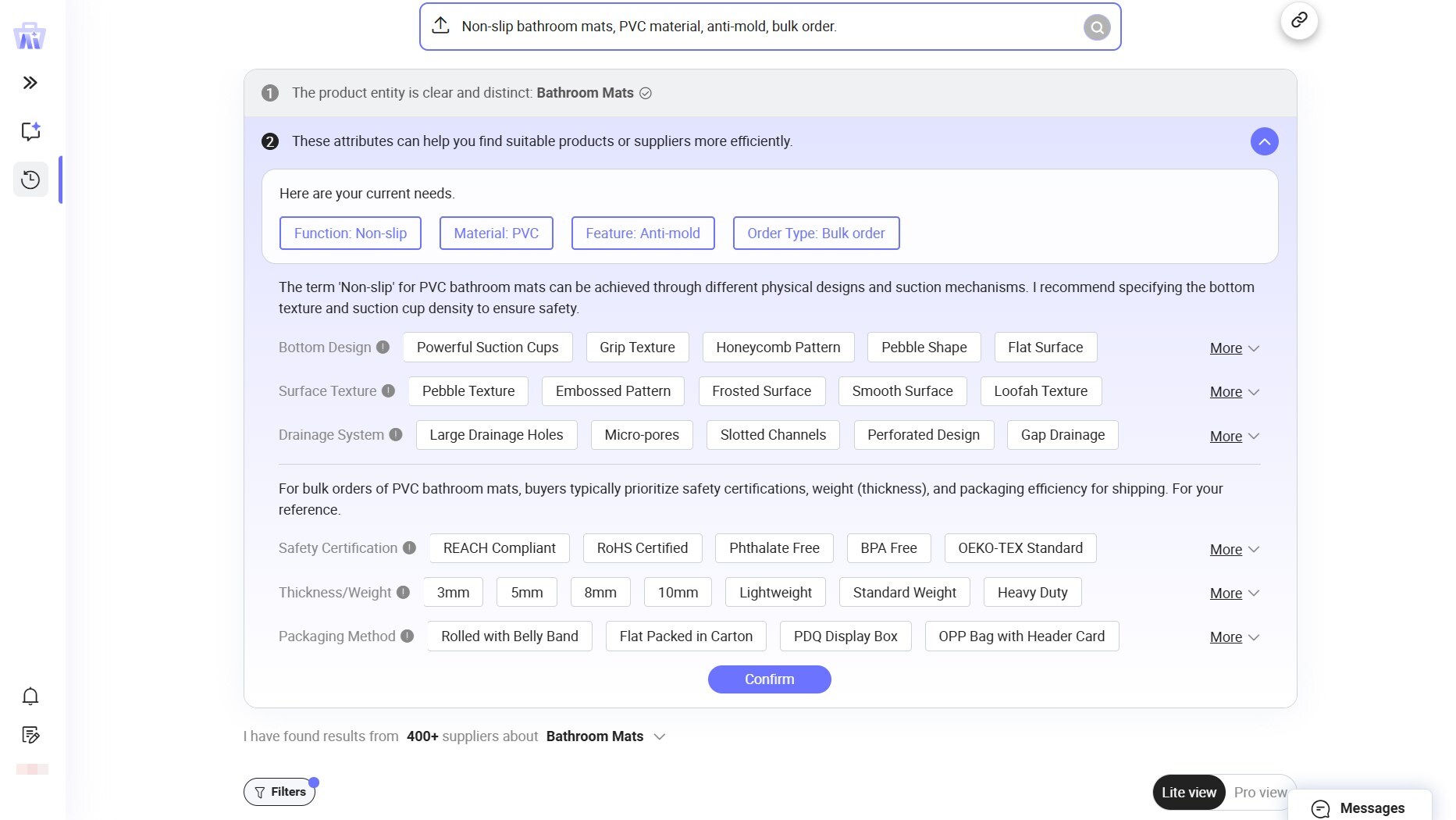Screen dimensions: 1456x820
Task: Click the search magnifier button
Action: click(1096, 27)
